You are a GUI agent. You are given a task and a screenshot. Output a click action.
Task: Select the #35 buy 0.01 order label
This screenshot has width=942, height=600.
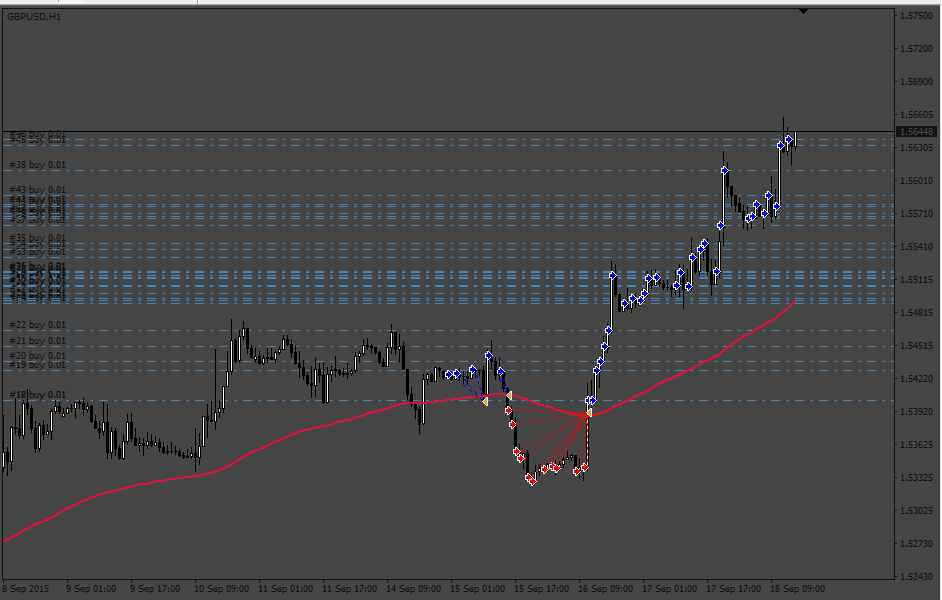point(37,238)
